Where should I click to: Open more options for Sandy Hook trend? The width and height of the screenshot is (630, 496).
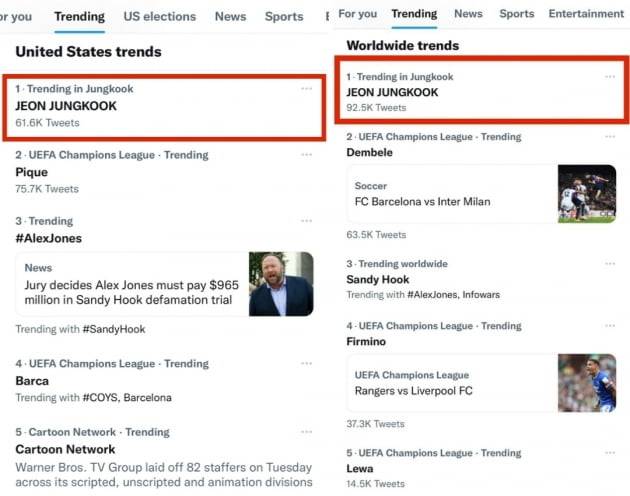[610, 264]
